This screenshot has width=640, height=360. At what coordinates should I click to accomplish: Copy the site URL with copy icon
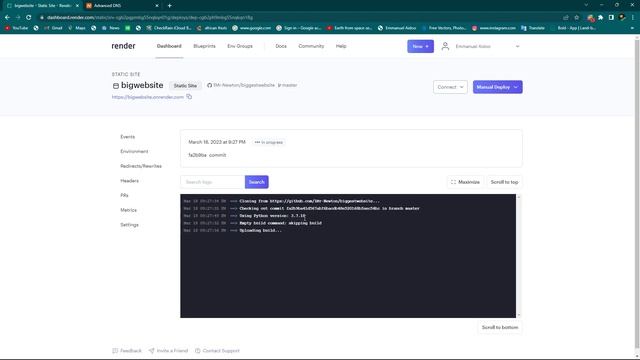tap(189, 97)
